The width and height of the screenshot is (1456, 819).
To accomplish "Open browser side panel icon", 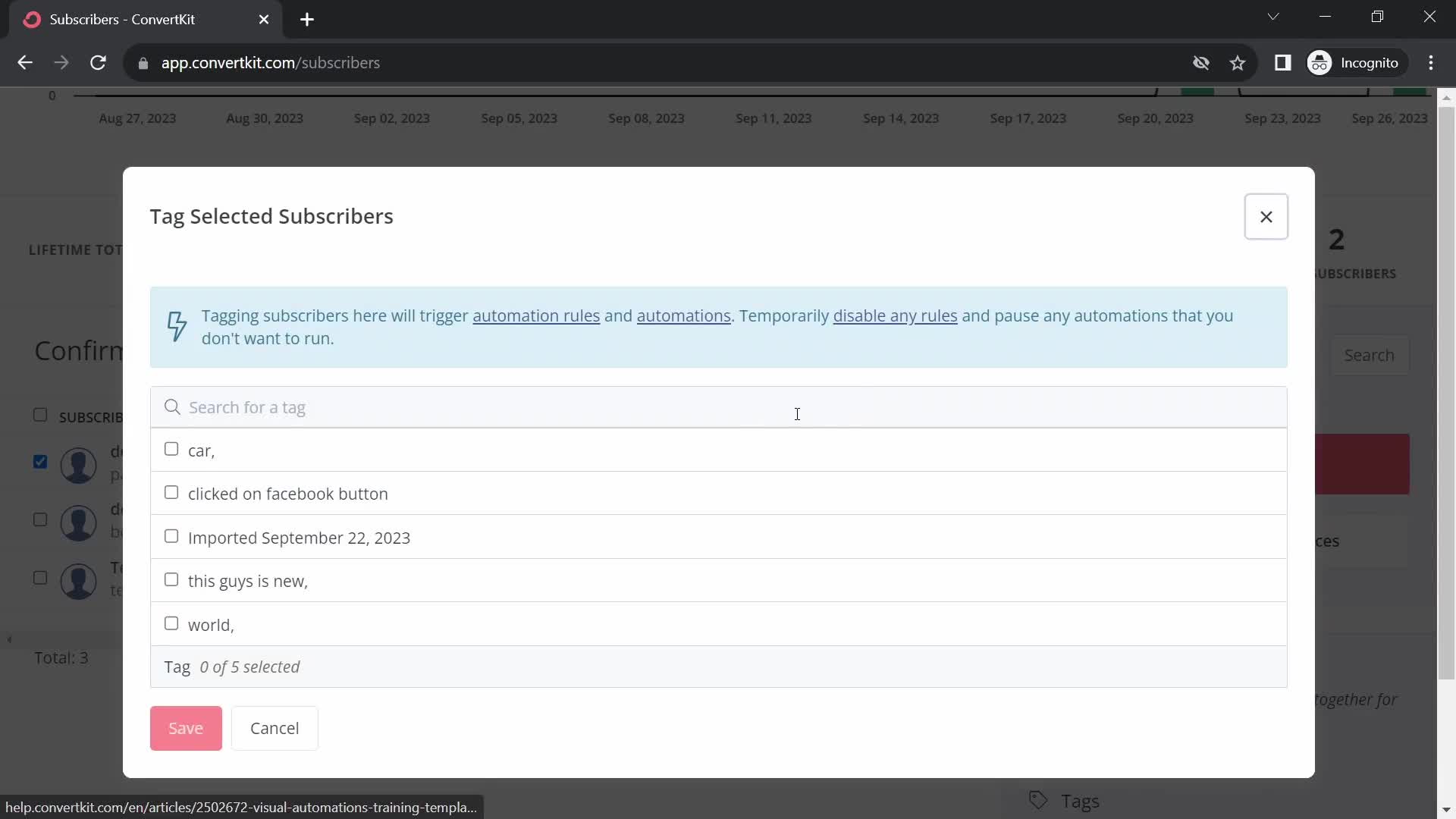I will 1282,63.
